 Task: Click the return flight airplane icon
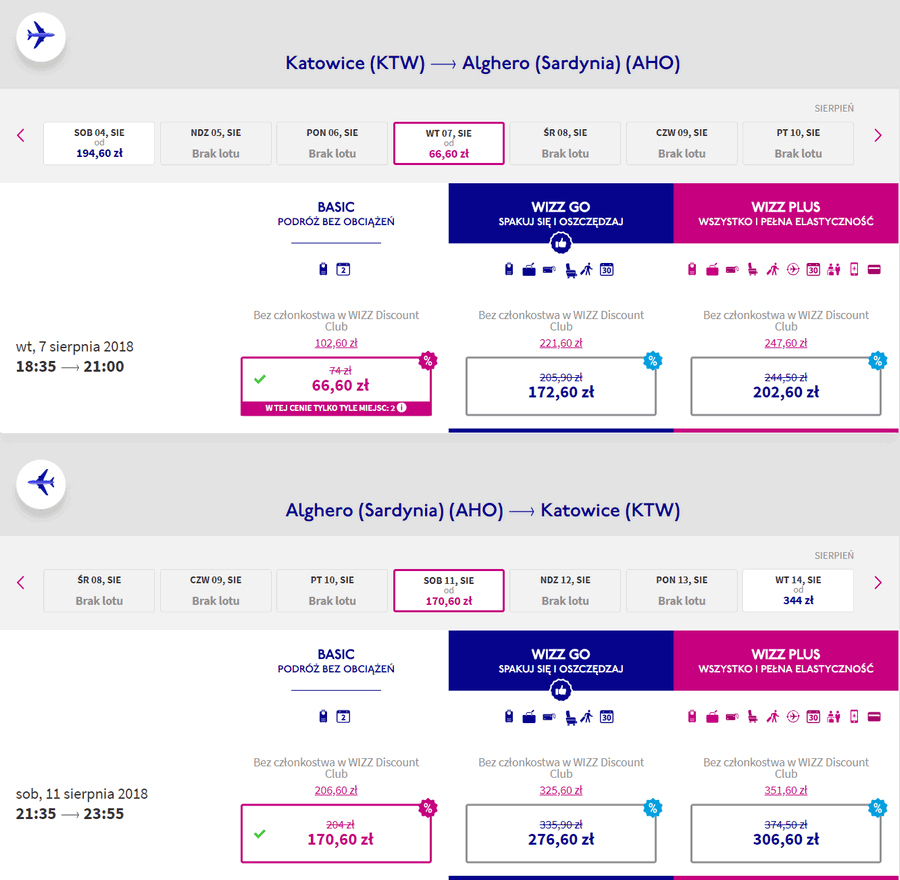click(x=41, y=483)
